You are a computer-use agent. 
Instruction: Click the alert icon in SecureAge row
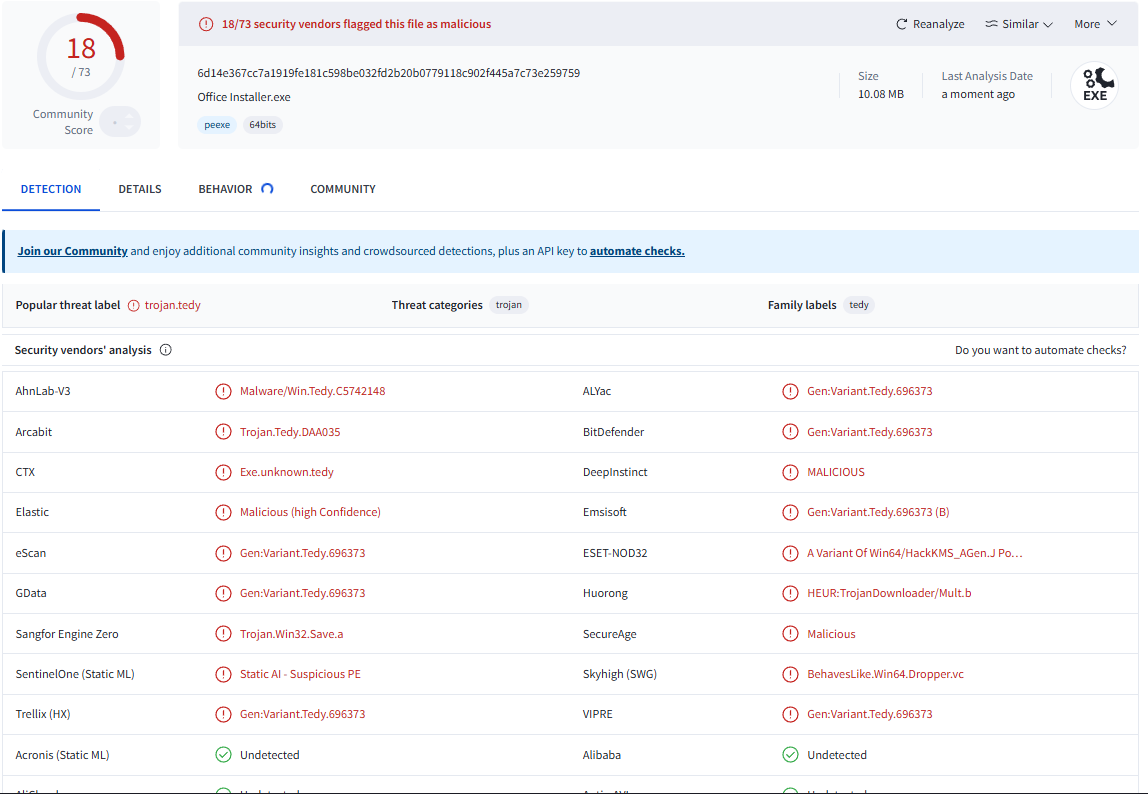point(790,634)
